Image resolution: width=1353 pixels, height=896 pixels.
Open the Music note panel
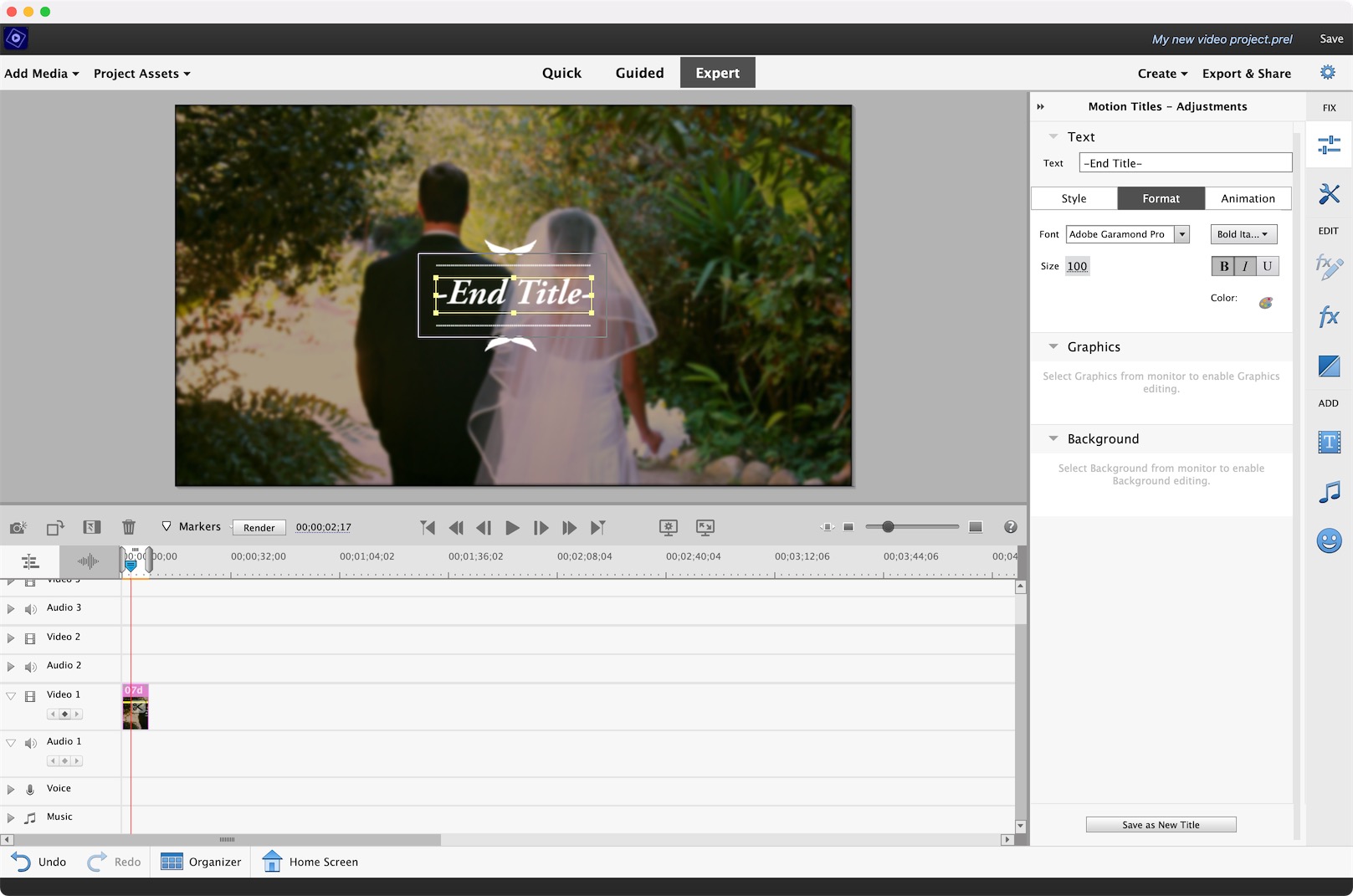tap(1329, 492)
